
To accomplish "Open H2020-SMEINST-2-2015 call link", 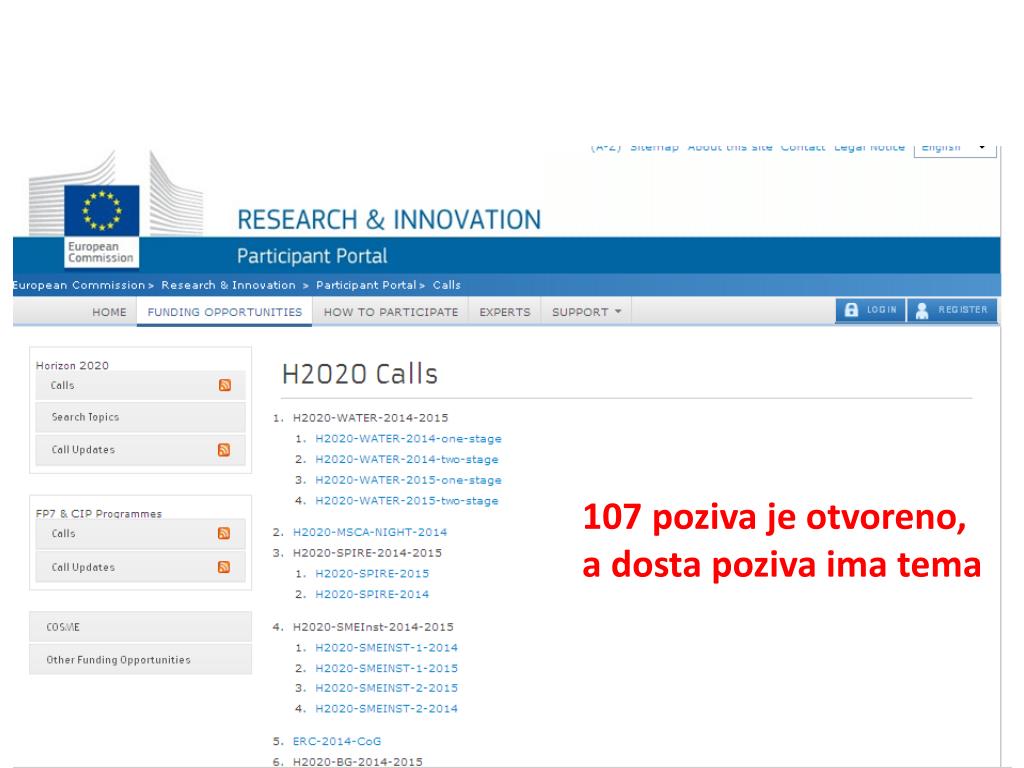I will (387, 688).
